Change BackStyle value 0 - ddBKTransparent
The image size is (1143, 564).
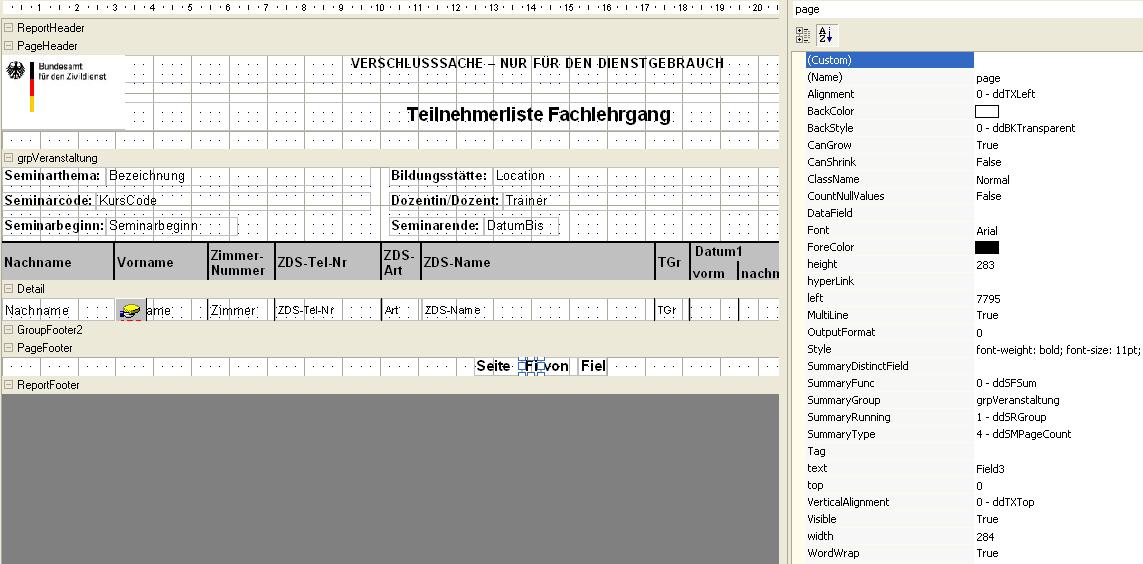(1025, 128)
